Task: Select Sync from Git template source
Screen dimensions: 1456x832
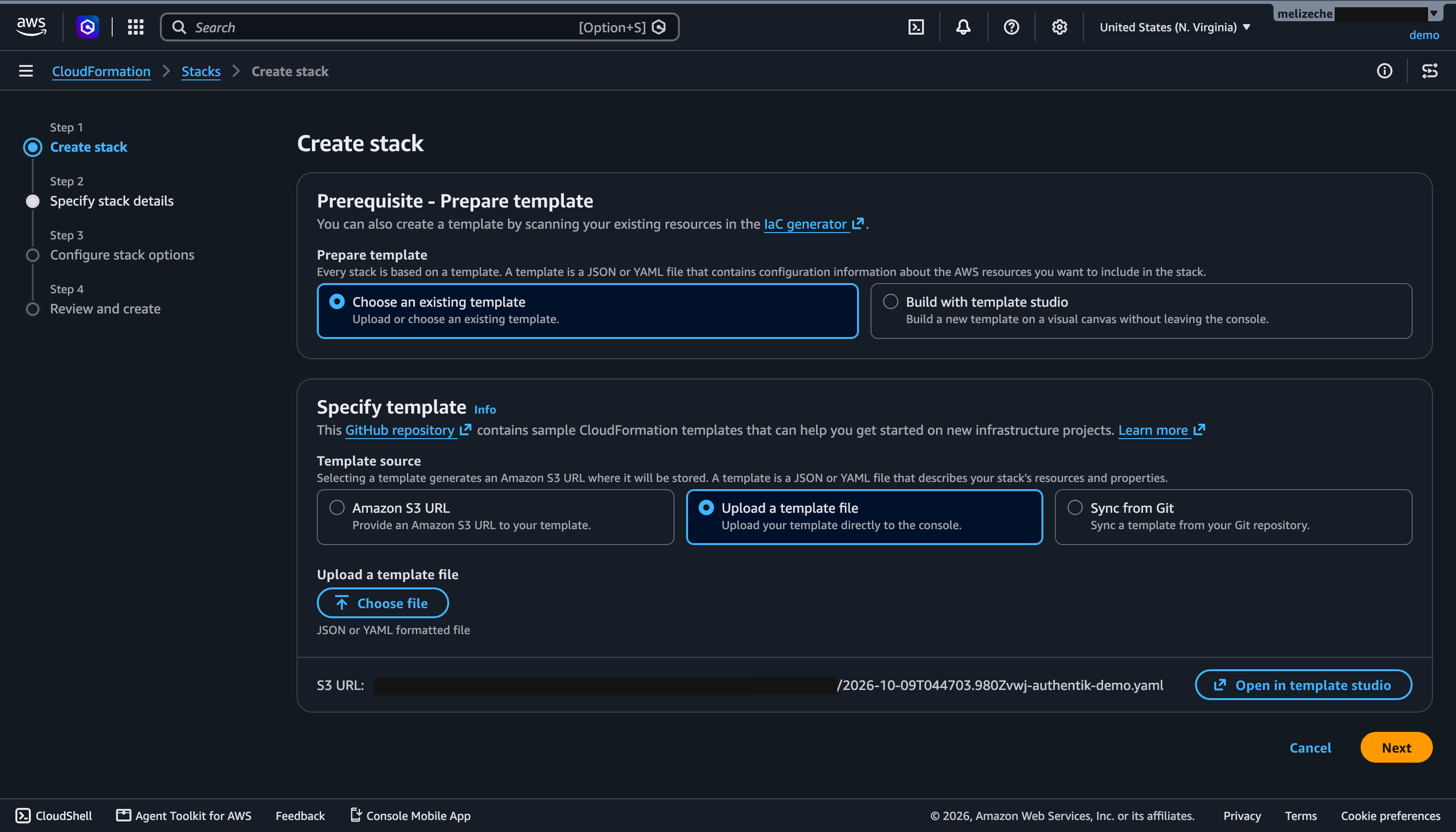Action: click(x=1233, y=517)
